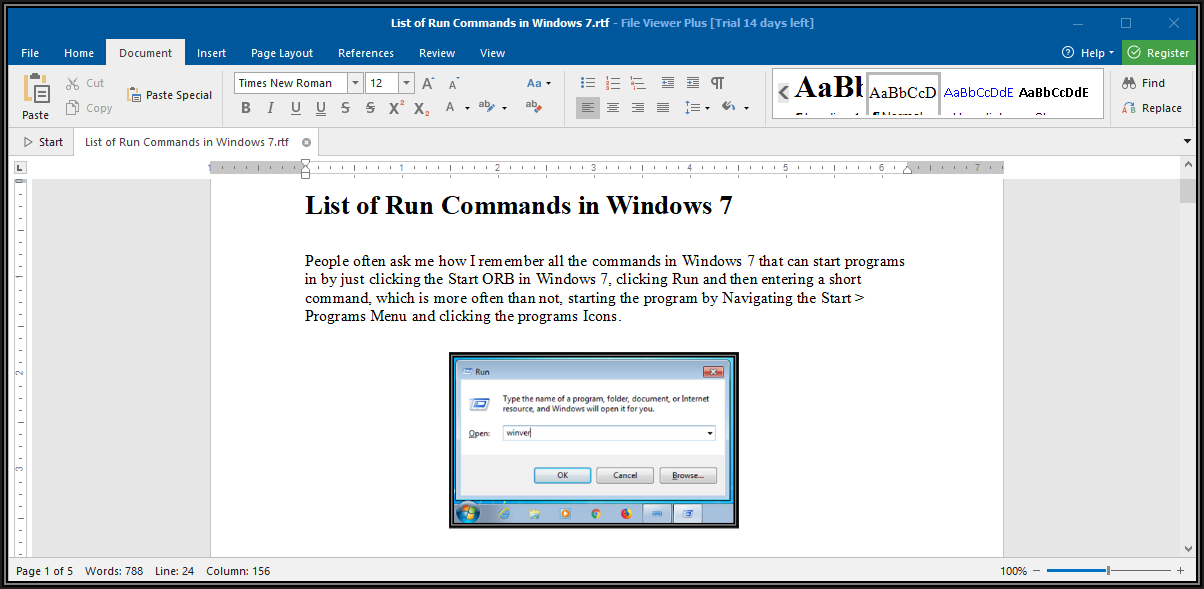Viewport: 1204px width, 589px height.
Task: Click the ruler tab stop selector
Action: click(19, 168)
